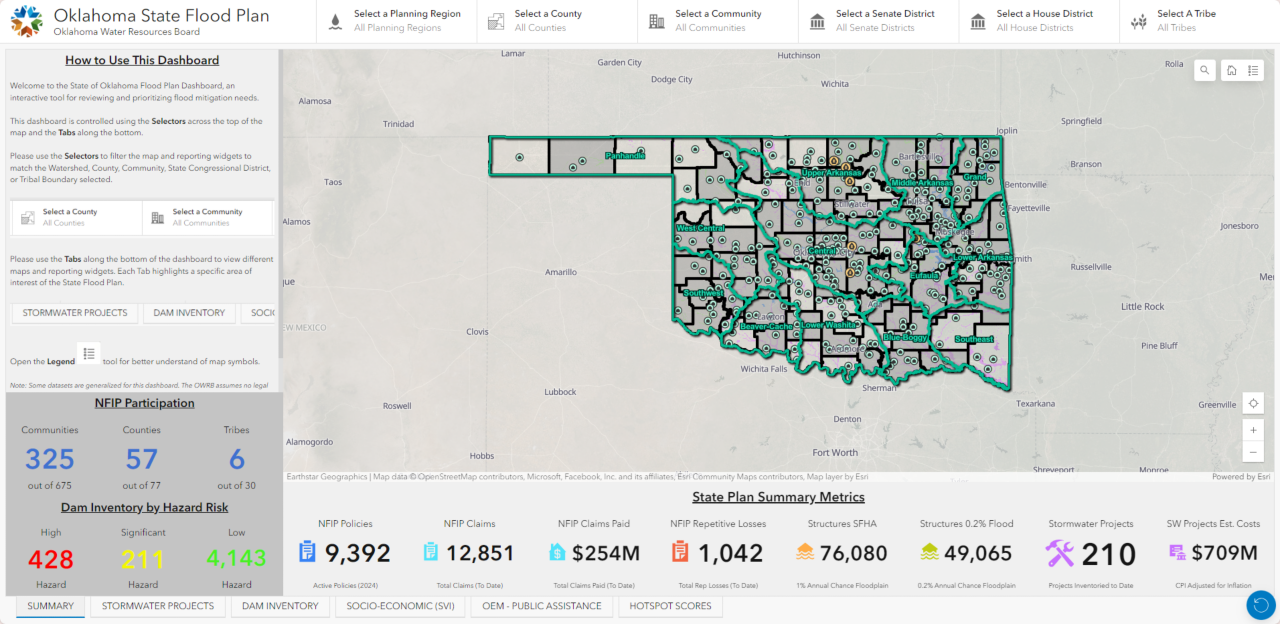Click the Legend icon in the instructions panel
This screenshot has width=1280, height=624.
[89, 353]
